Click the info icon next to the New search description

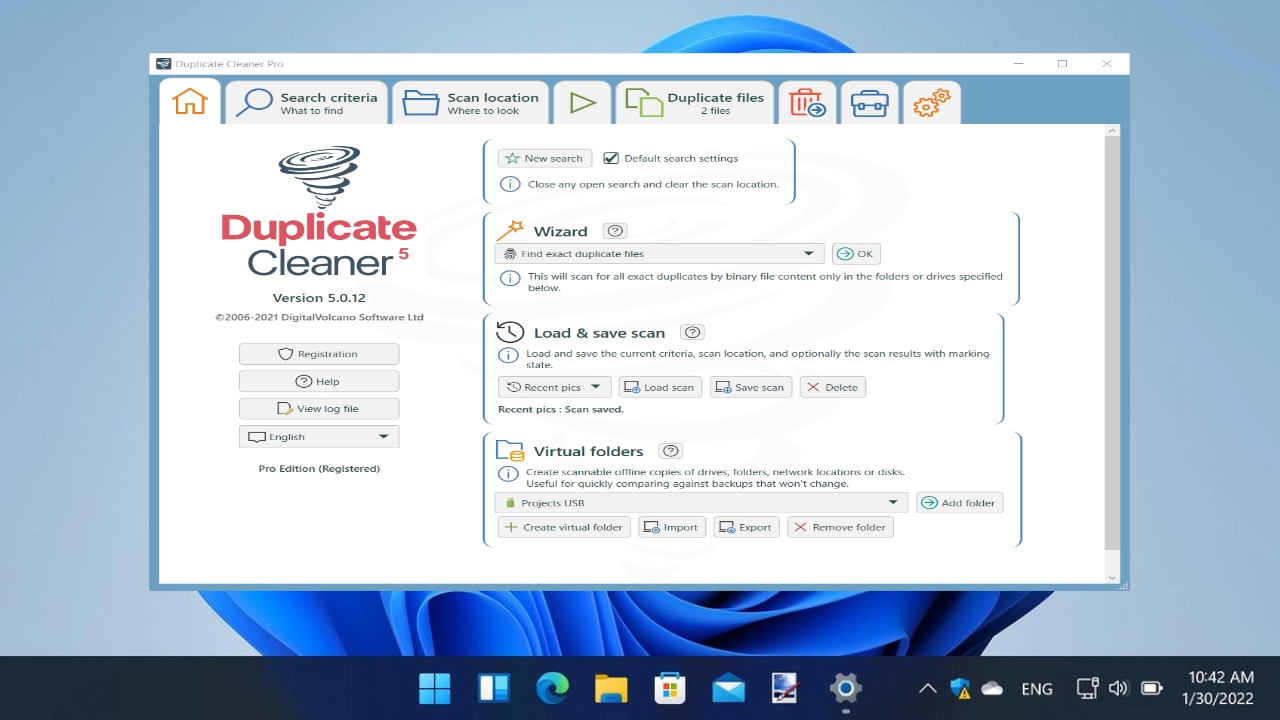[510, 184]
